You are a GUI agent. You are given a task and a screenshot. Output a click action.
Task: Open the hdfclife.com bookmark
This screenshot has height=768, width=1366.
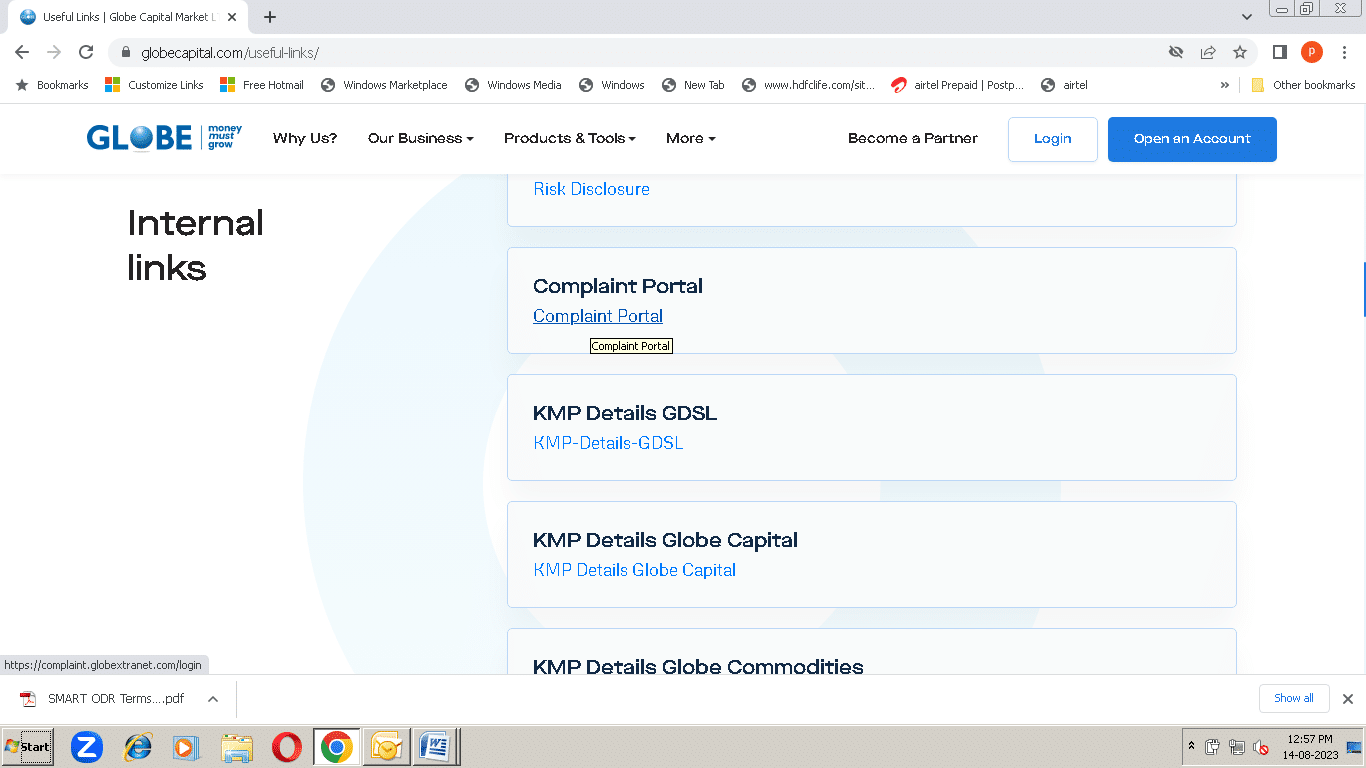[809, 85]
